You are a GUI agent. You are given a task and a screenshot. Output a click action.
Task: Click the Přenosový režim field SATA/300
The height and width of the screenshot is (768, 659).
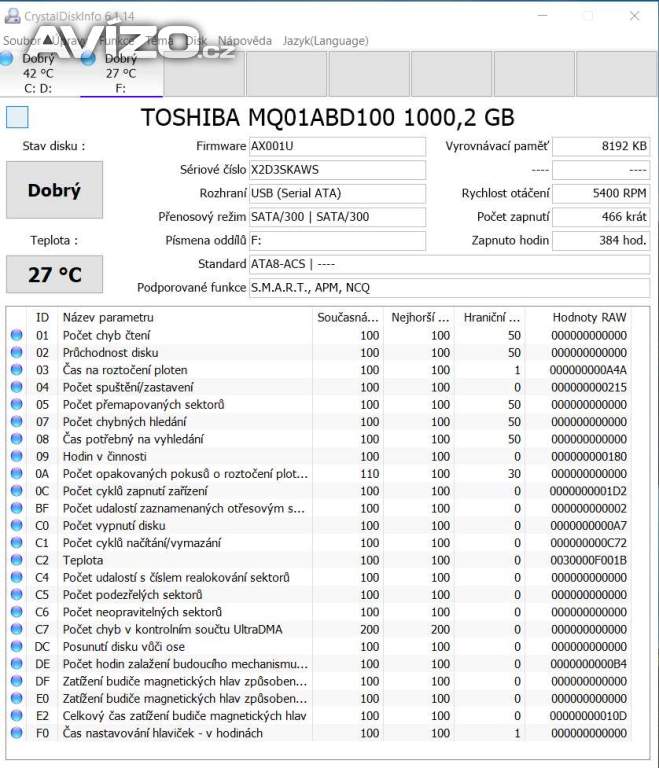[337, 216]
